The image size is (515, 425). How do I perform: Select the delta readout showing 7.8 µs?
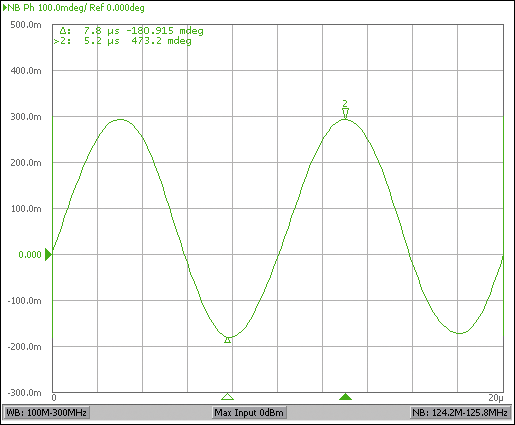[131, 31]
